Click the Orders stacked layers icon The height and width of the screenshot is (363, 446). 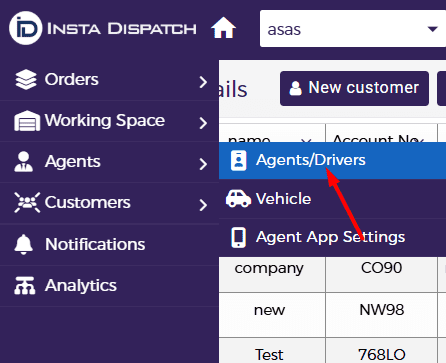tap(26, 80)
